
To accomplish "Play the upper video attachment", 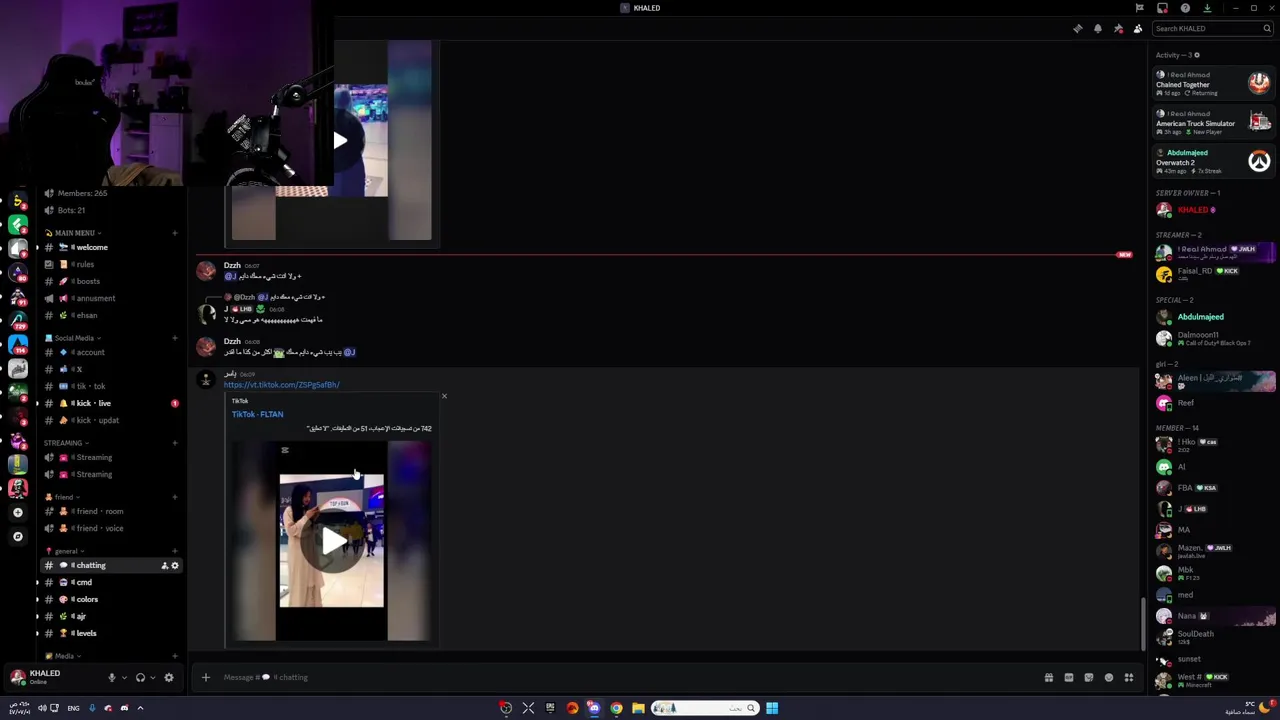I will 340,141.
